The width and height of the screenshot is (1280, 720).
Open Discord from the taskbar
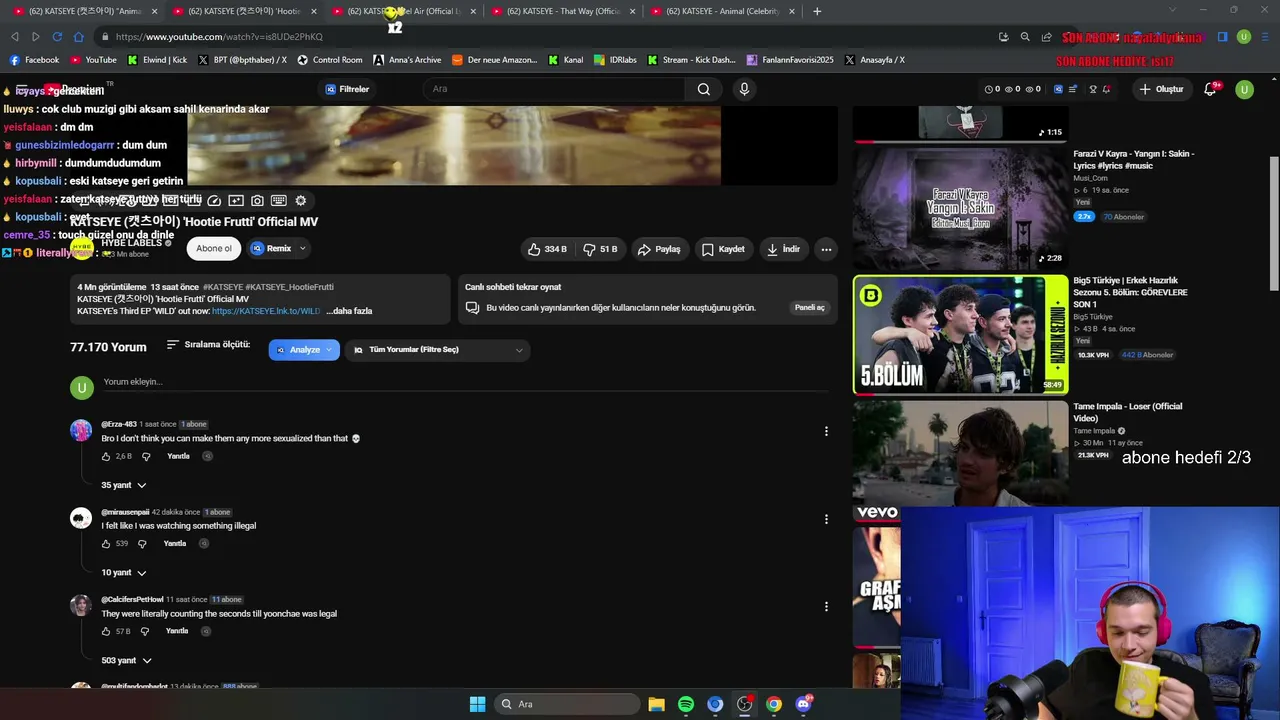[x=803, y=704]
